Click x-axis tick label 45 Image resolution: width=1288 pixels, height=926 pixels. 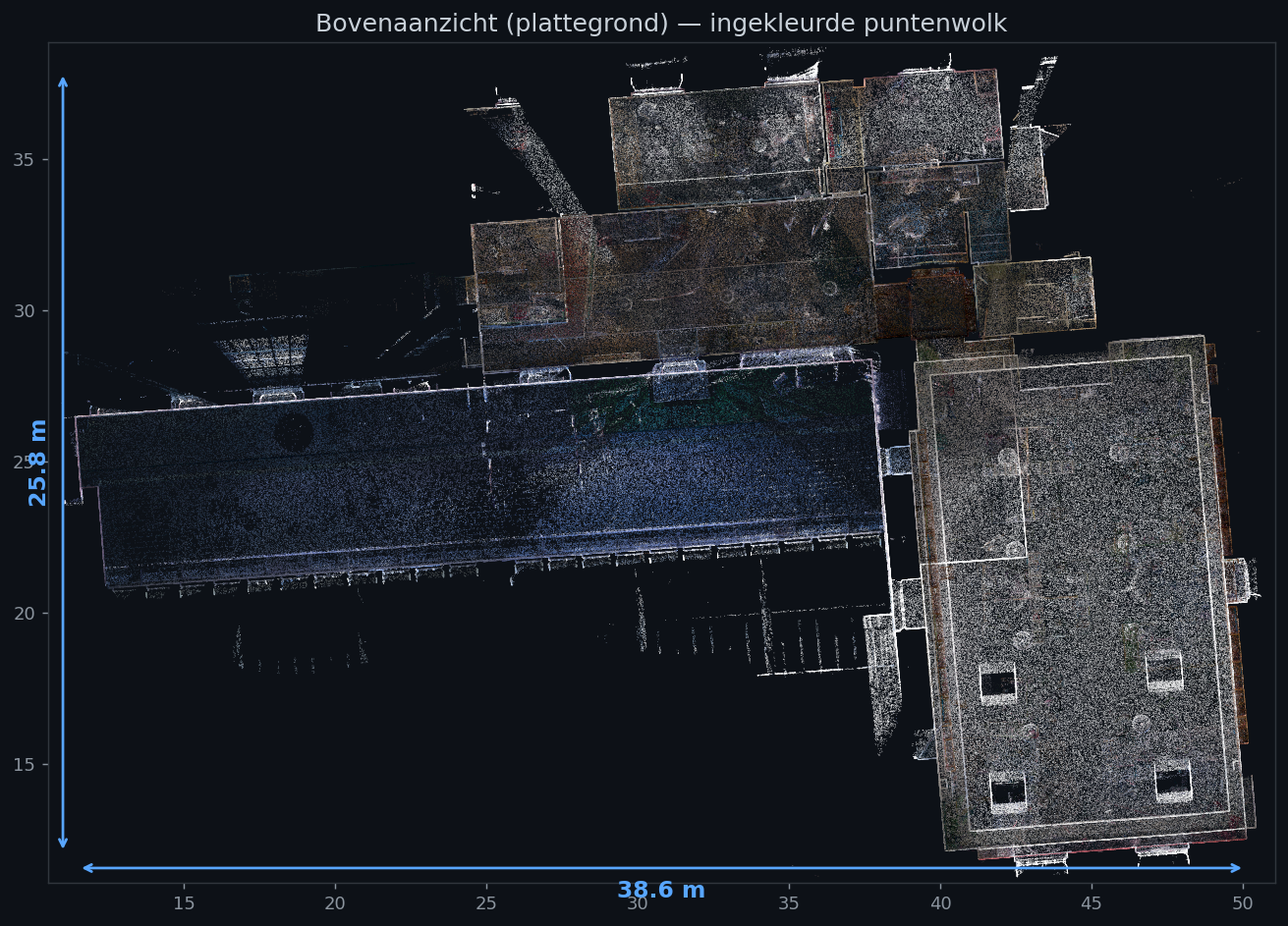(x=1092, y=903)
